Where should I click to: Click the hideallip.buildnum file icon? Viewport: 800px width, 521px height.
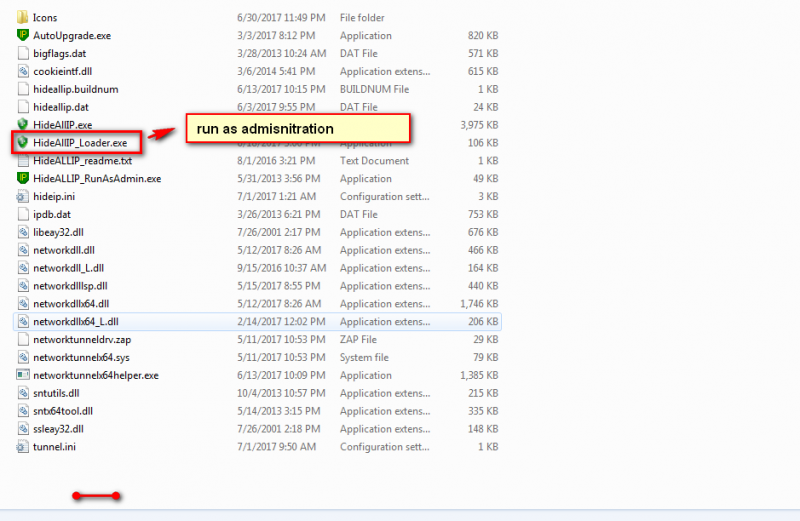point(22,89)
